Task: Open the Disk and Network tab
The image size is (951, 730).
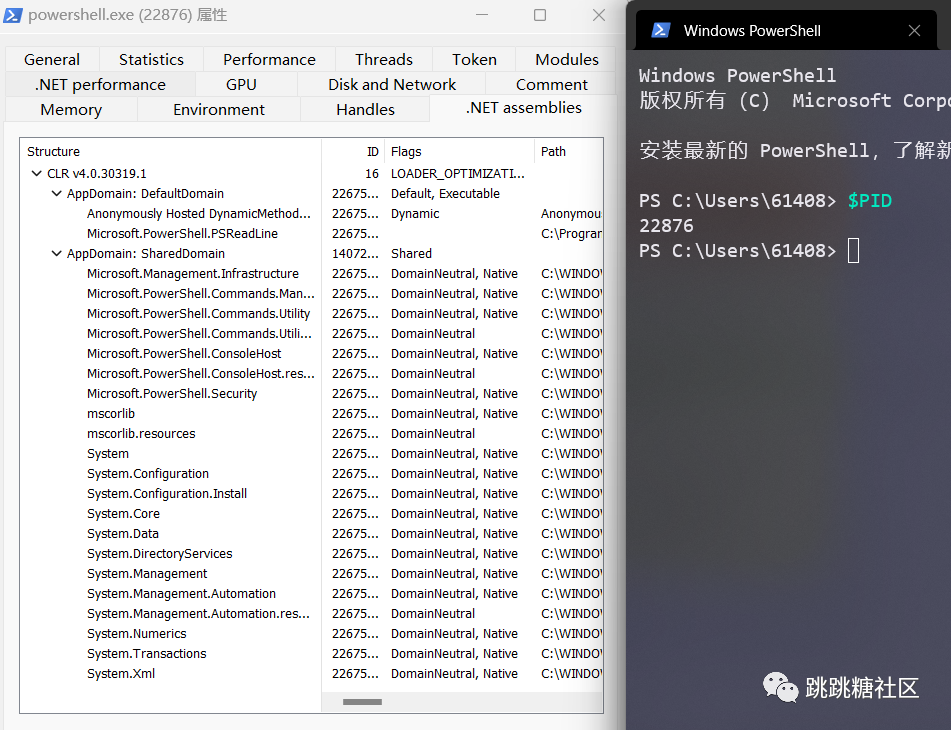Action: pyautogui.click(x=392, y=84)
